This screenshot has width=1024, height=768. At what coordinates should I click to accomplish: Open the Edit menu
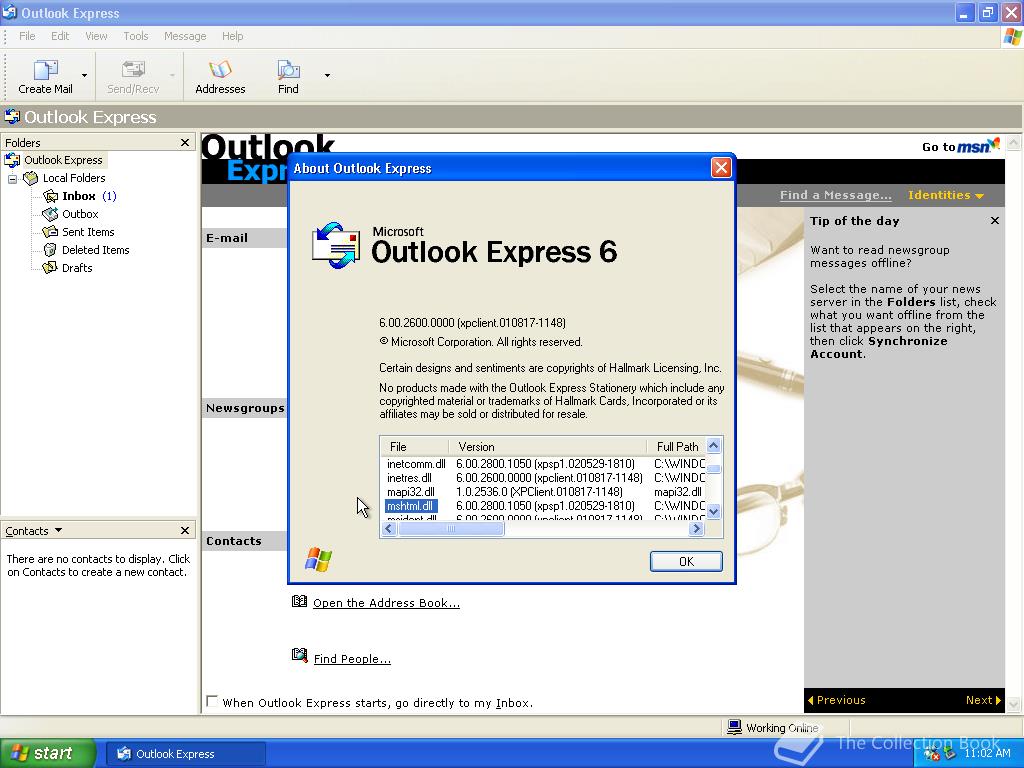point(60,36)
